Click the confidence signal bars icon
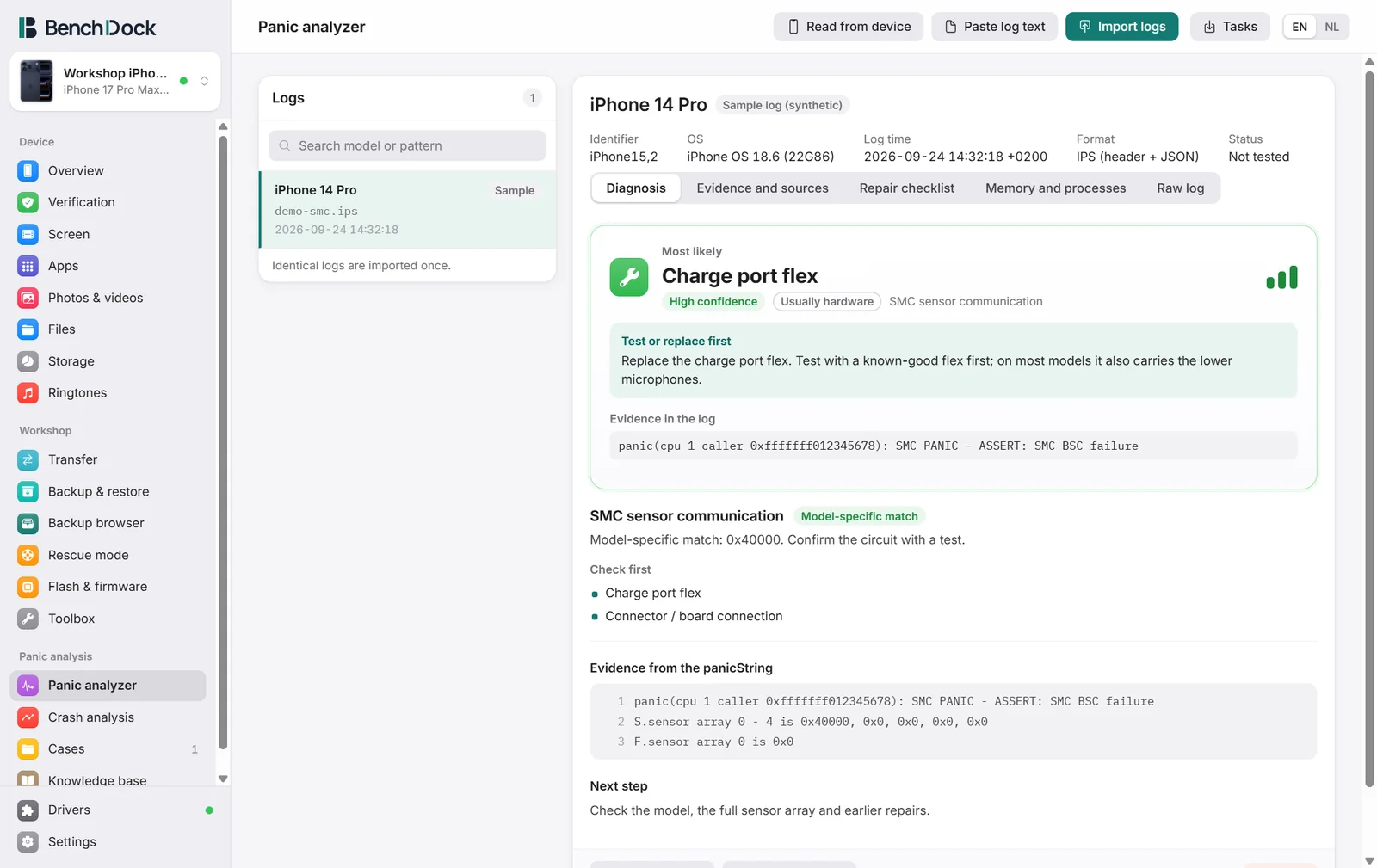The width and height of the screenshot is (1377, 868). pos(1281,277)
